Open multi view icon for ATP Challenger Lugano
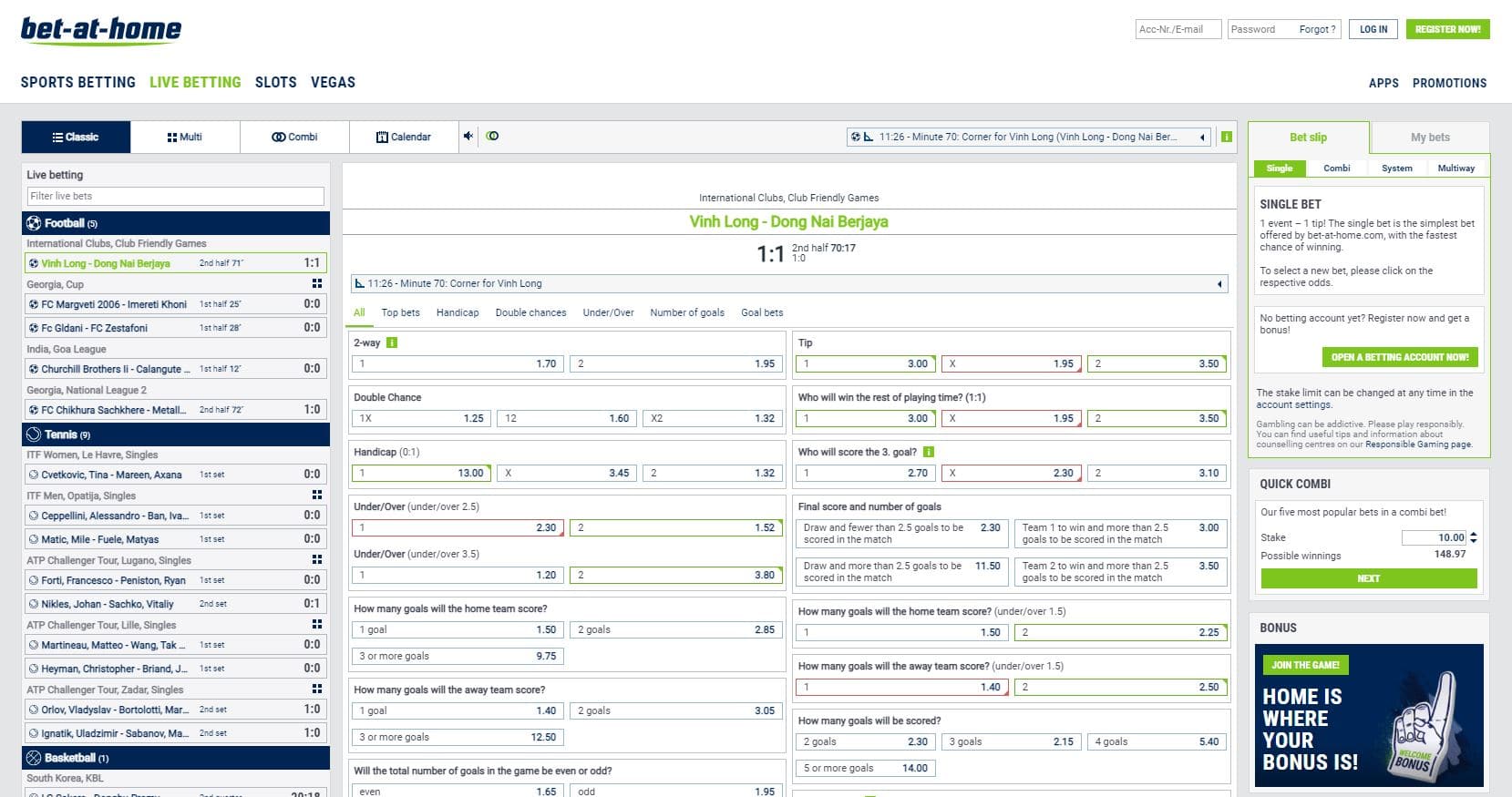This screenshot has height=797, width=1512. coord(317,560)
